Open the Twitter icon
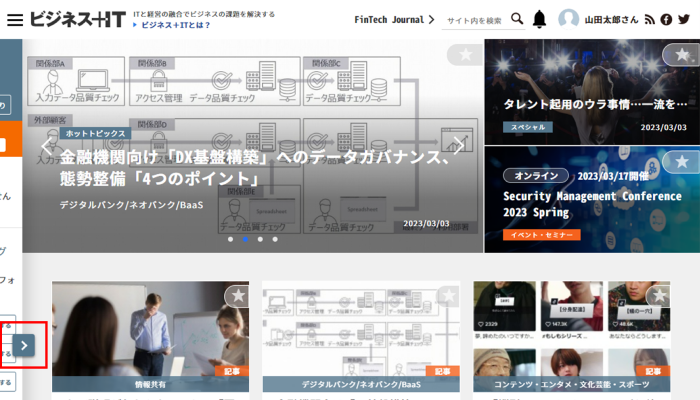Screen dimensions: 700x400 [684, 19]
